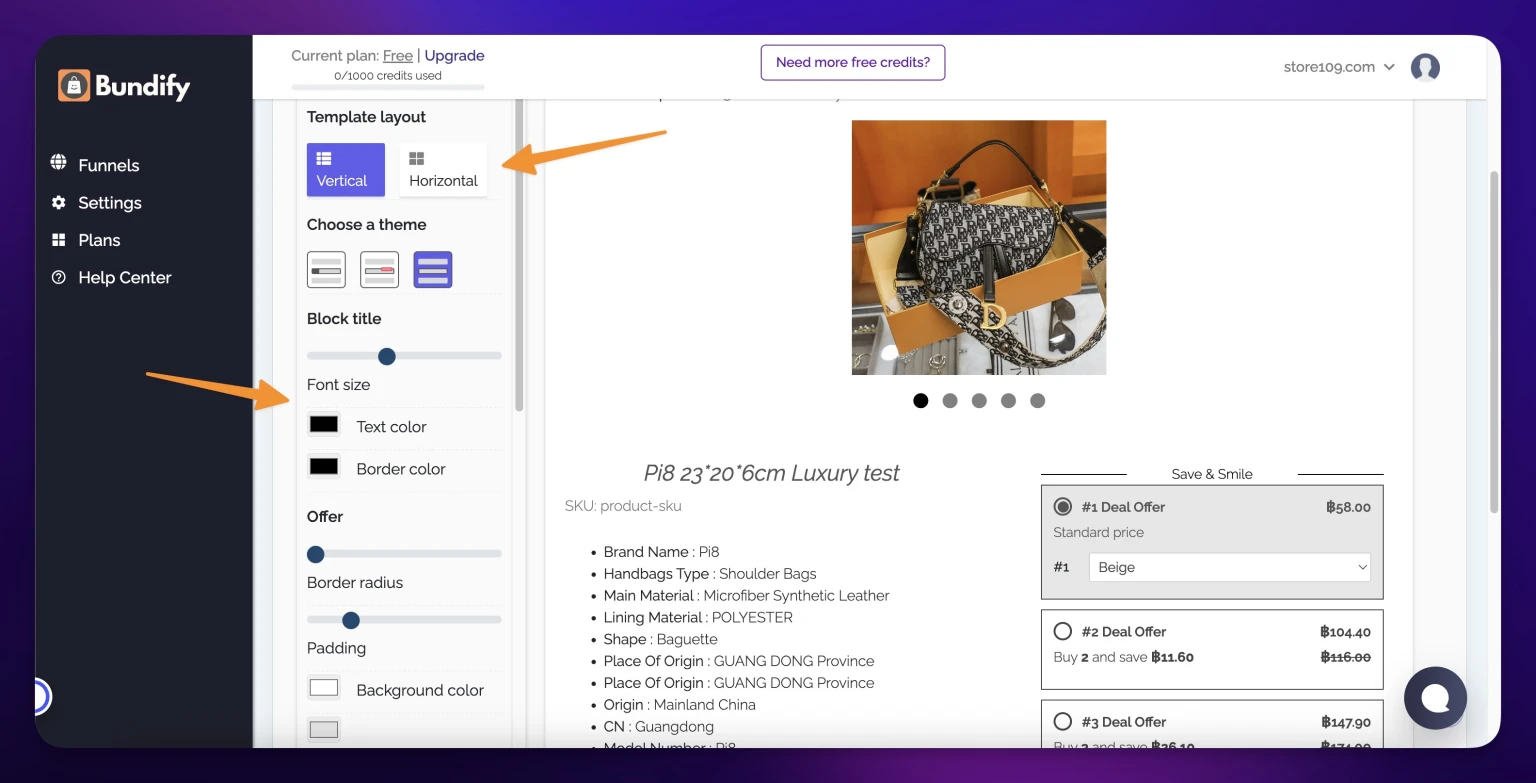Click the Save & Smile heading
The height and width of the screenshot is (783, 1536).
(1212, 474)
